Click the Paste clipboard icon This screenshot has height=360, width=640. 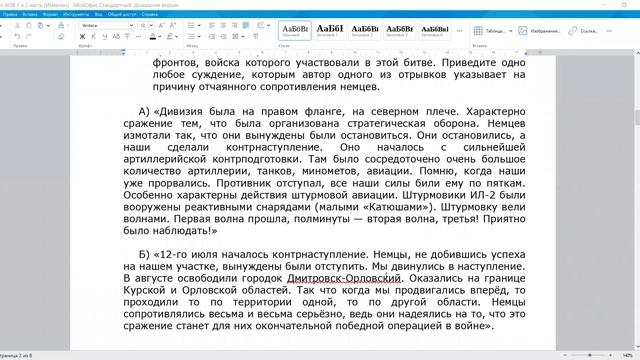pos(40,25)
